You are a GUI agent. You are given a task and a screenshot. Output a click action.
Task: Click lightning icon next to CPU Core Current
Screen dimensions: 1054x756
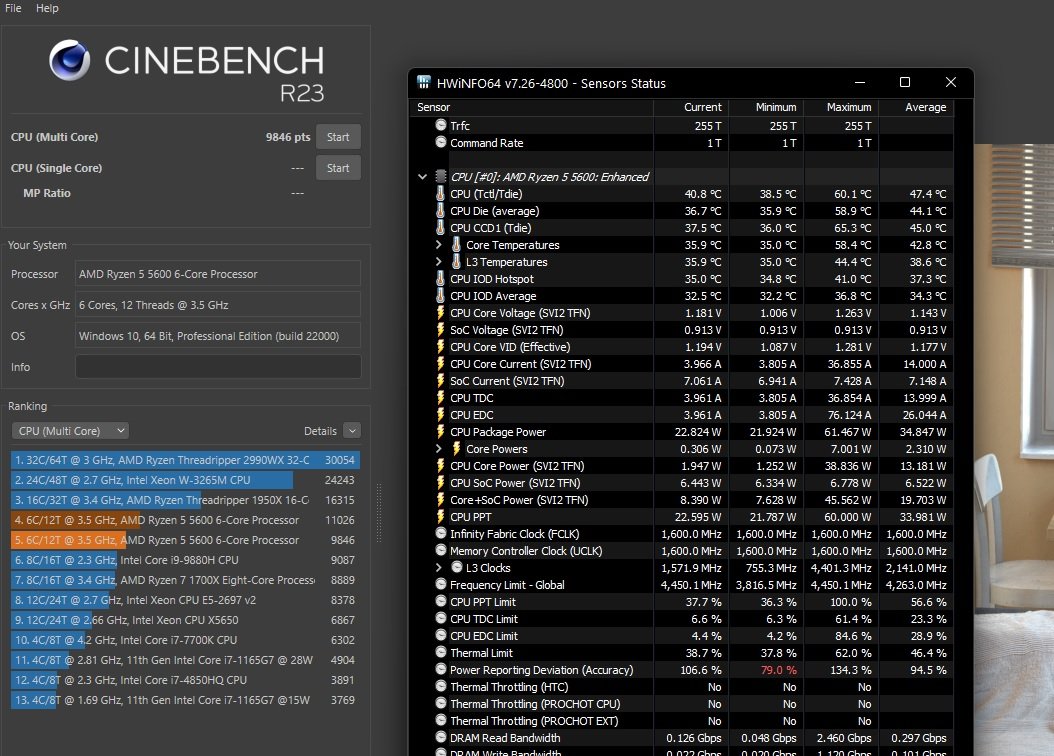(x=440, y=364)
